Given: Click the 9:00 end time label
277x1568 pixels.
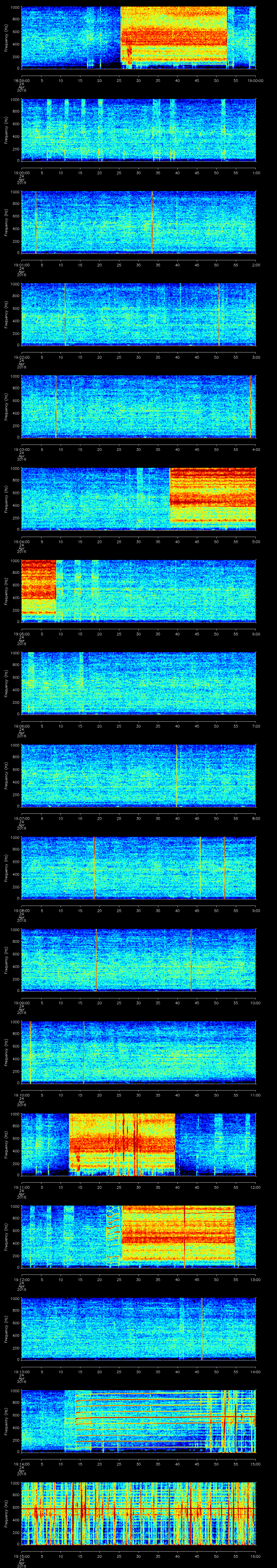Looking at the screenshot, I should (x=256, y=910).
